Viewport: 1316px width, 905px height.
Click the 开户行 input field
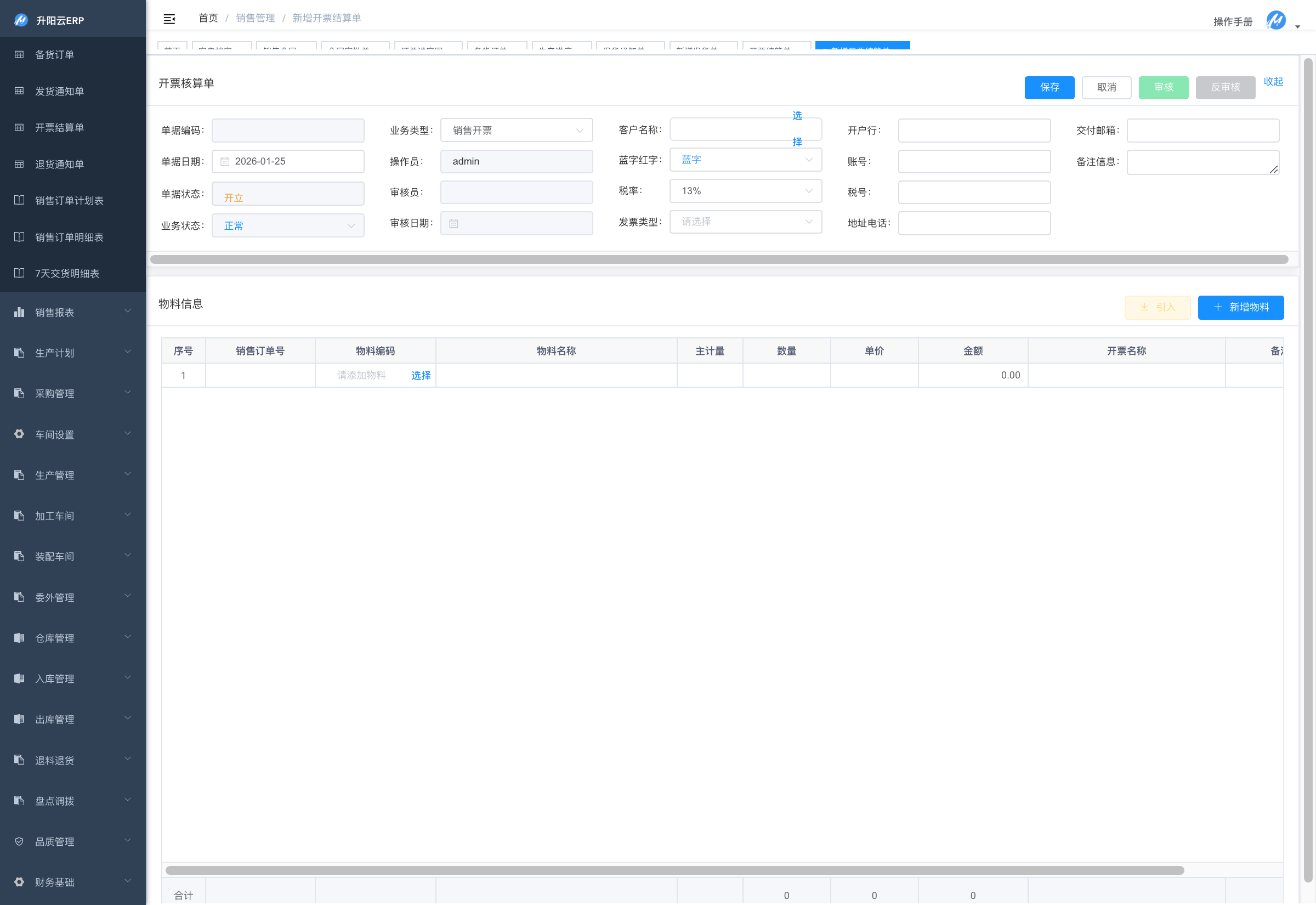coord(974,131)
